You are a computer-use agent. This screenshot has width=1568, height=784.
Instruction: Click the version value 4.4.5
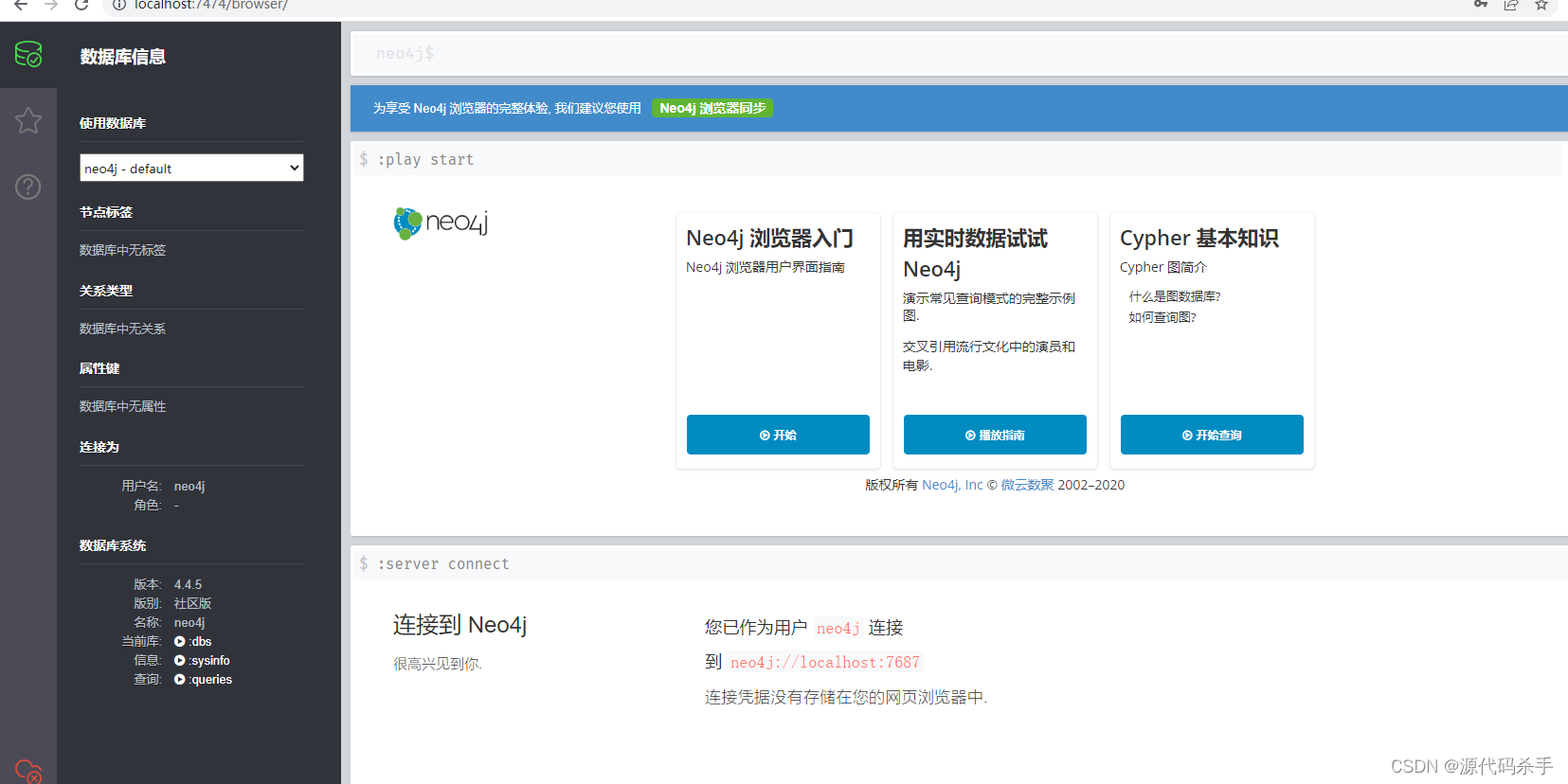point(188,584)
